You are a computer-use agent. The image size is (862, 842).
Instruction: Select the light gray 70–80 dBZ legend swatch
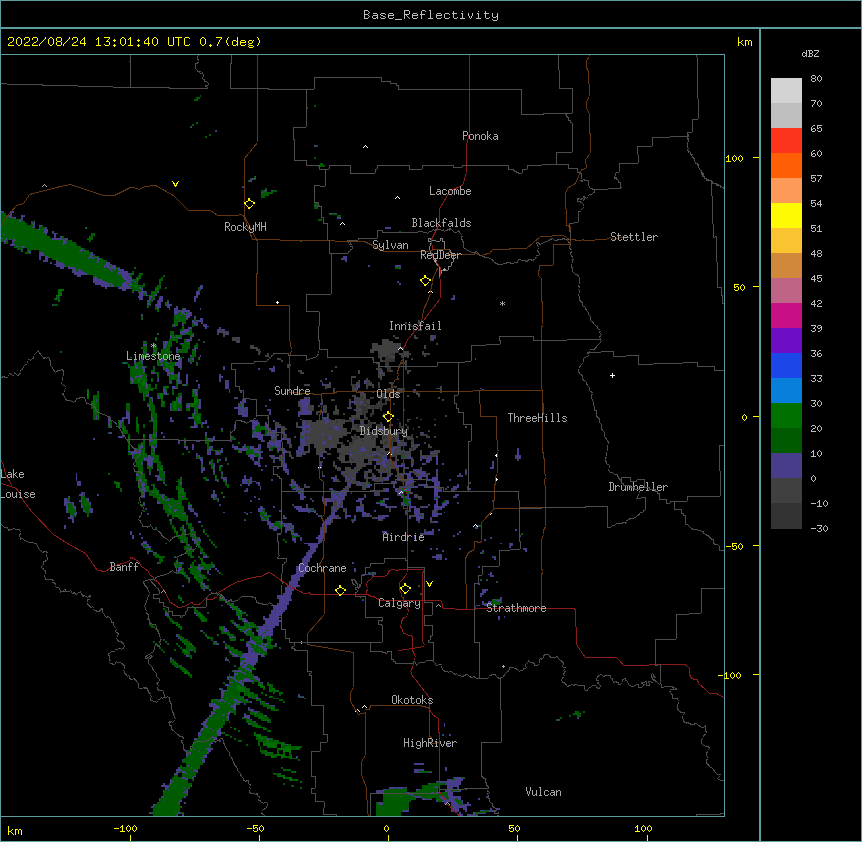point(786,91)
